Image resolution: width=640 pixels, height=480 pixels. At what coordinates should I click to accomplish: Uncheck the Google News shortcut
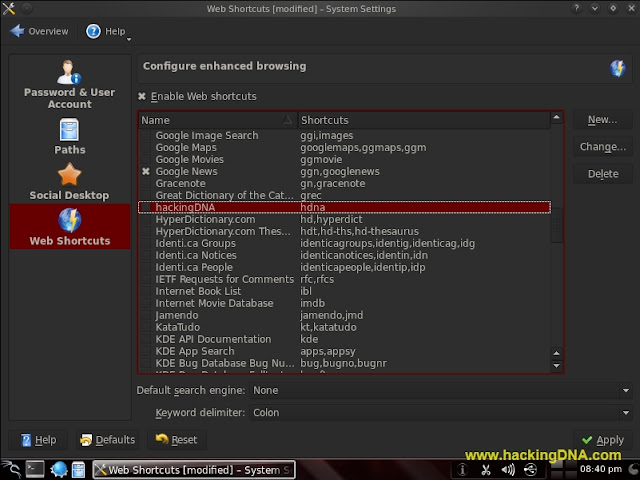tap(145, 171)
